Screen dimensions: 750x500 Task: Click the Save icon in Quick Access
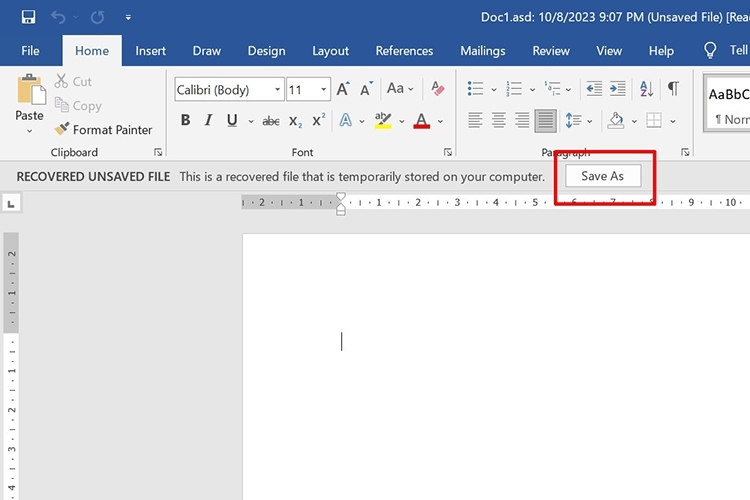tap(28, 17)
